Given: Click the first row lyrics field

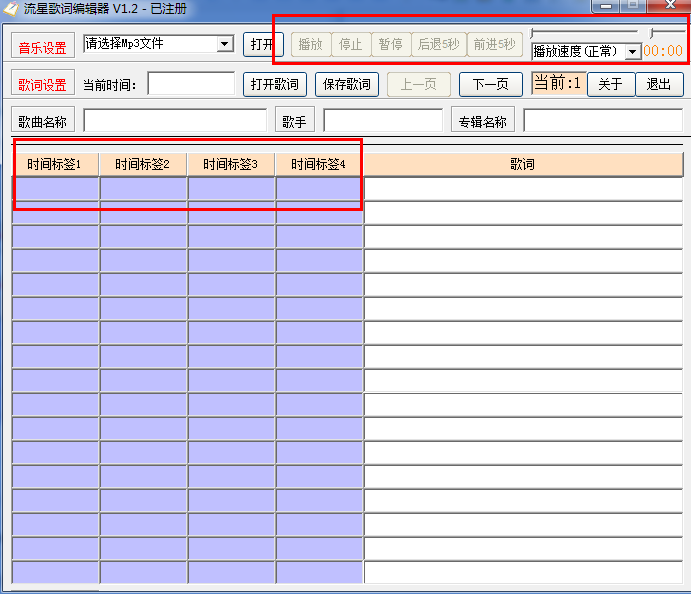Looking at the screenshot, I should pyautogui.click(x=524, y=189).
